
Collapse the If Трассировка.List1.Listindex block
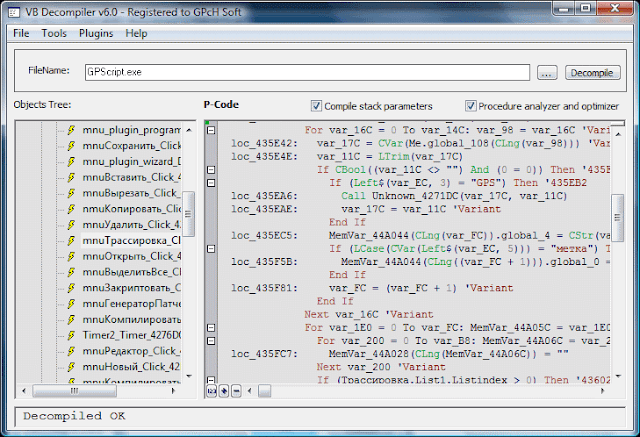[x=211, y=380]
